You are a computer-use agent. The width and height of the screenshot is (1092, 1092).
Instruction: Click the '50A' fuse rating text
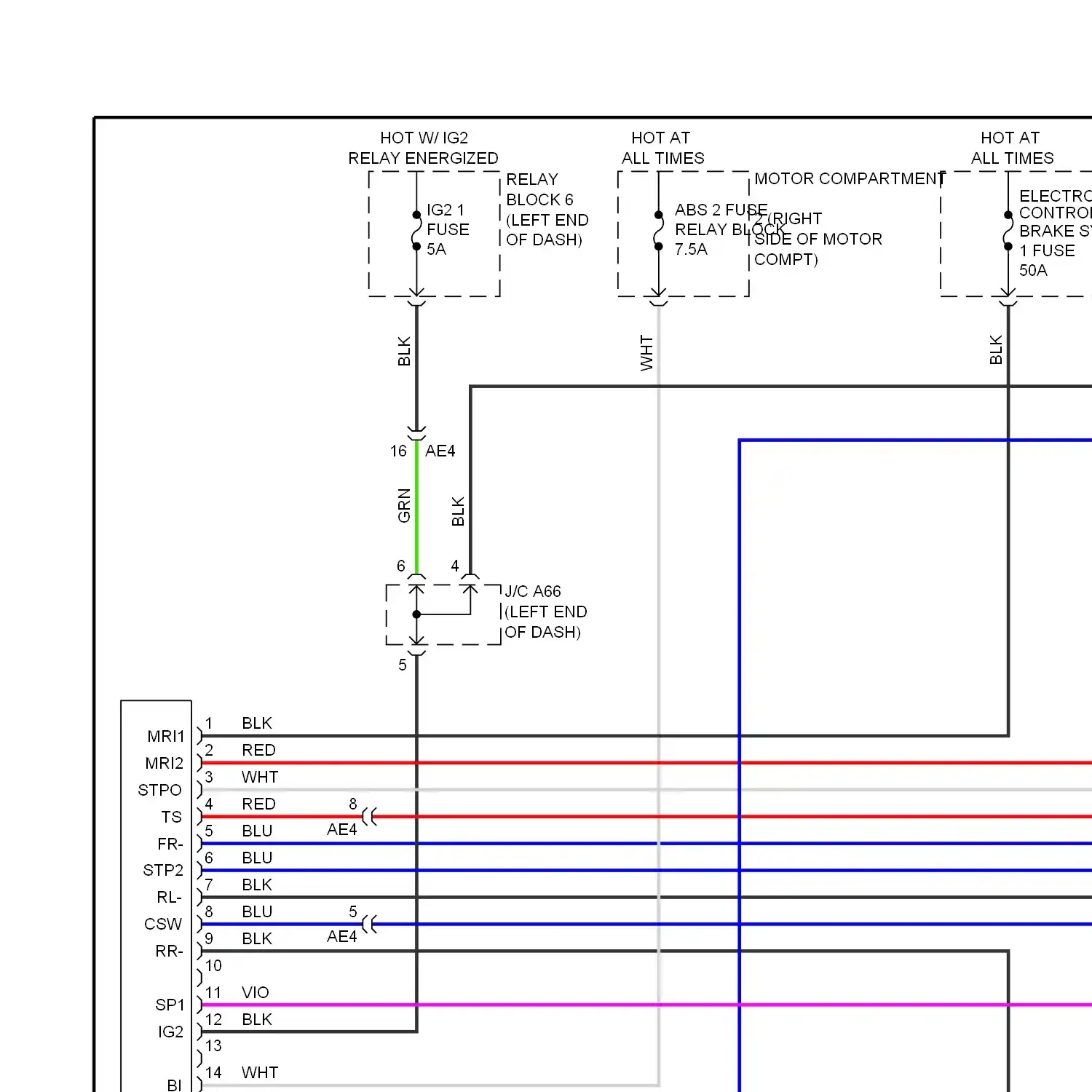click(1033, 270)
